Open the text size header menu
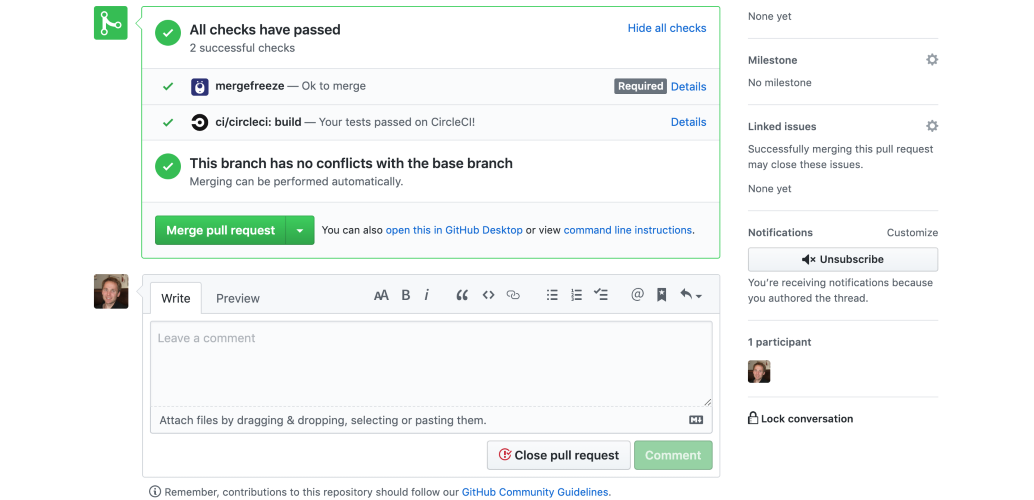 [381, 295]
